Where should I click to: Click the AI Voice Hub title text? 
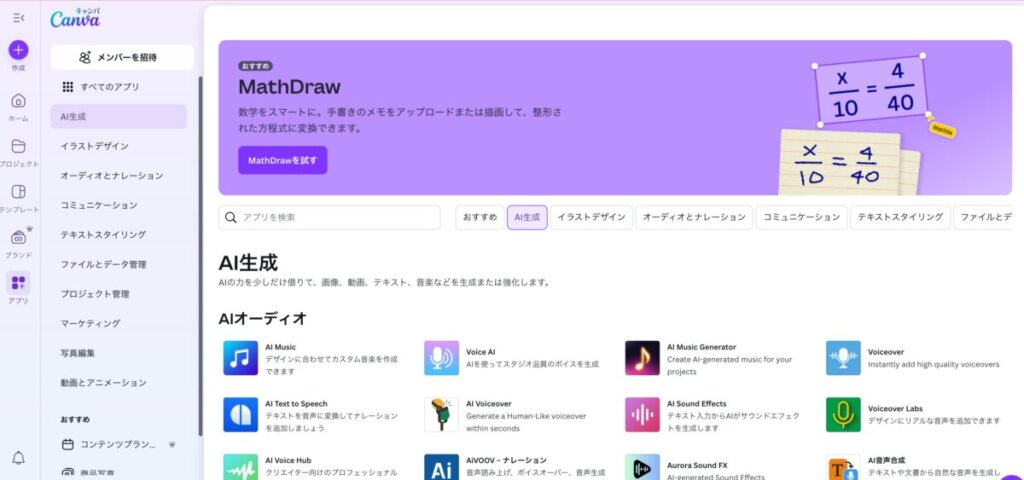tap(288, 460)
